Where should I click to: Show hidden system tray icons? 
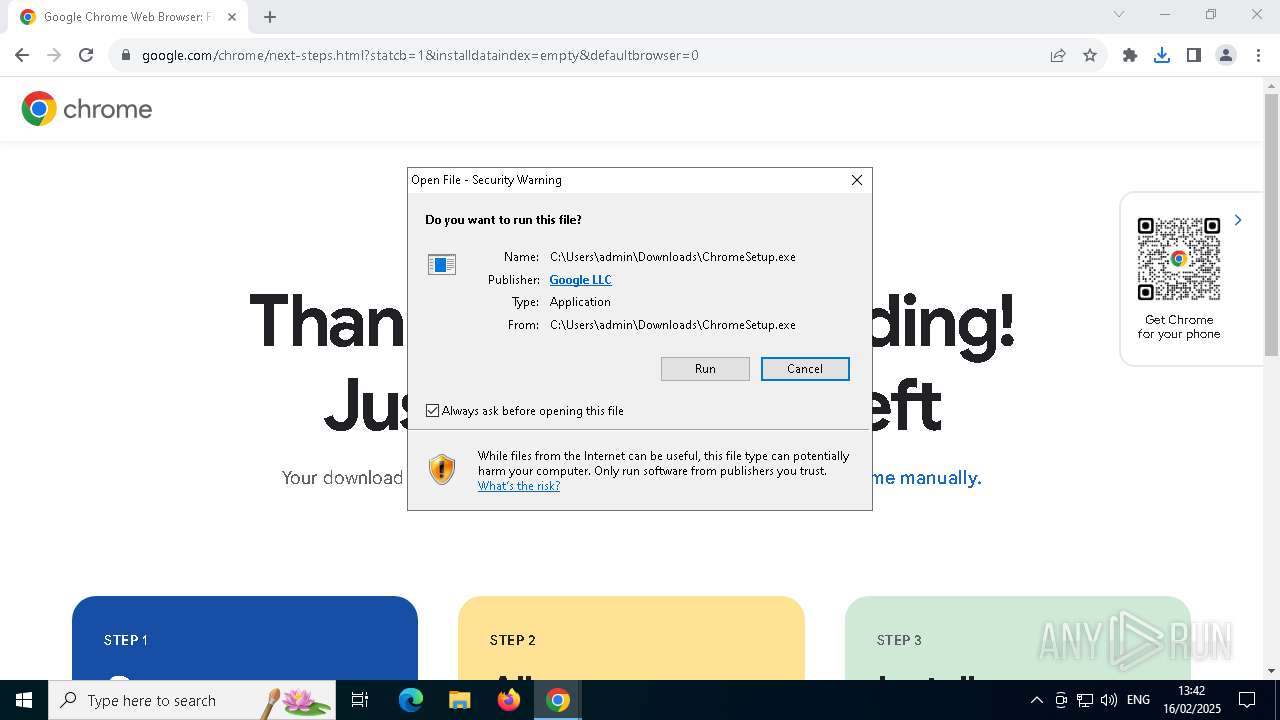tap(1036, 700)
